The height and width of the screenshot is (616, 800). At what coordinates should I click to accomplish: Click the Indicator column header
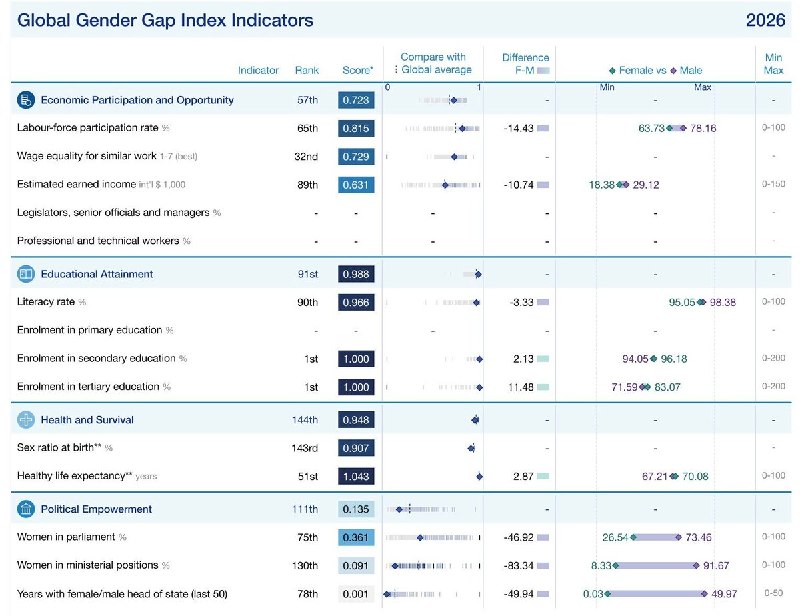pos(258,70)
